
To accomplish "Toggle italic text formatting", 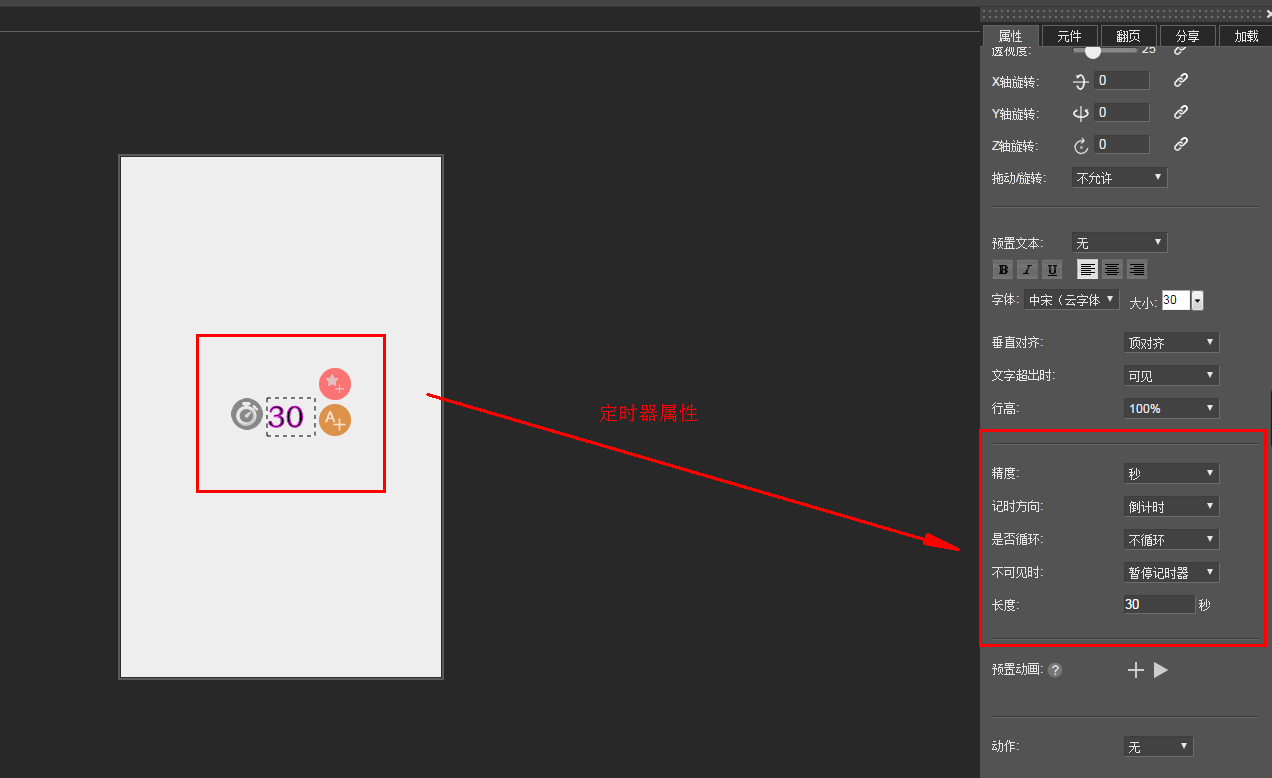I will [x=1028, y=270].
